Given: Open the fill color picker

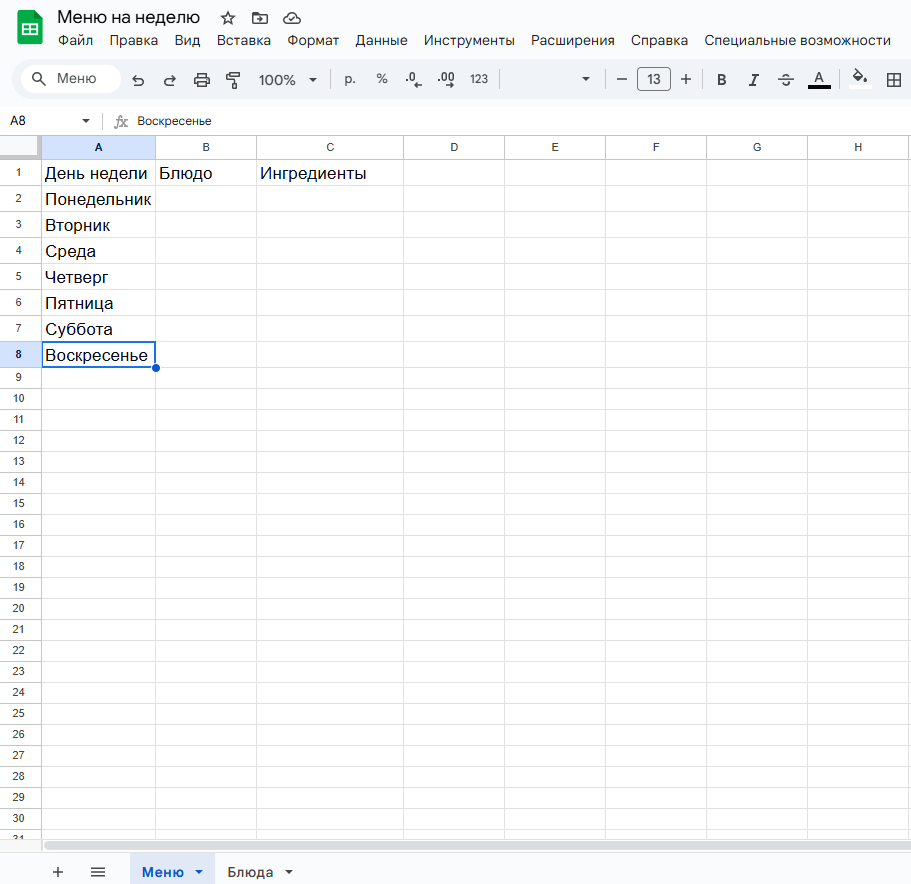Looking at the screenshot, I should [860, 78].
